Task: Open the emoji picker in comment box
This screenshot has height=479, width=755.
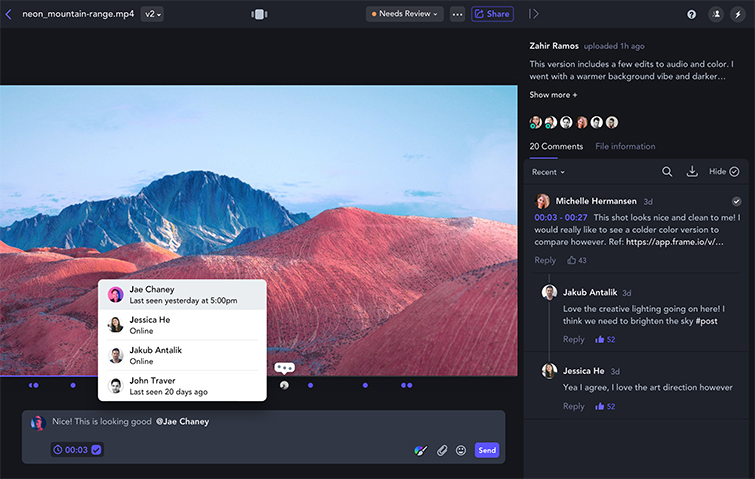Action: click(x=461, y=450)
